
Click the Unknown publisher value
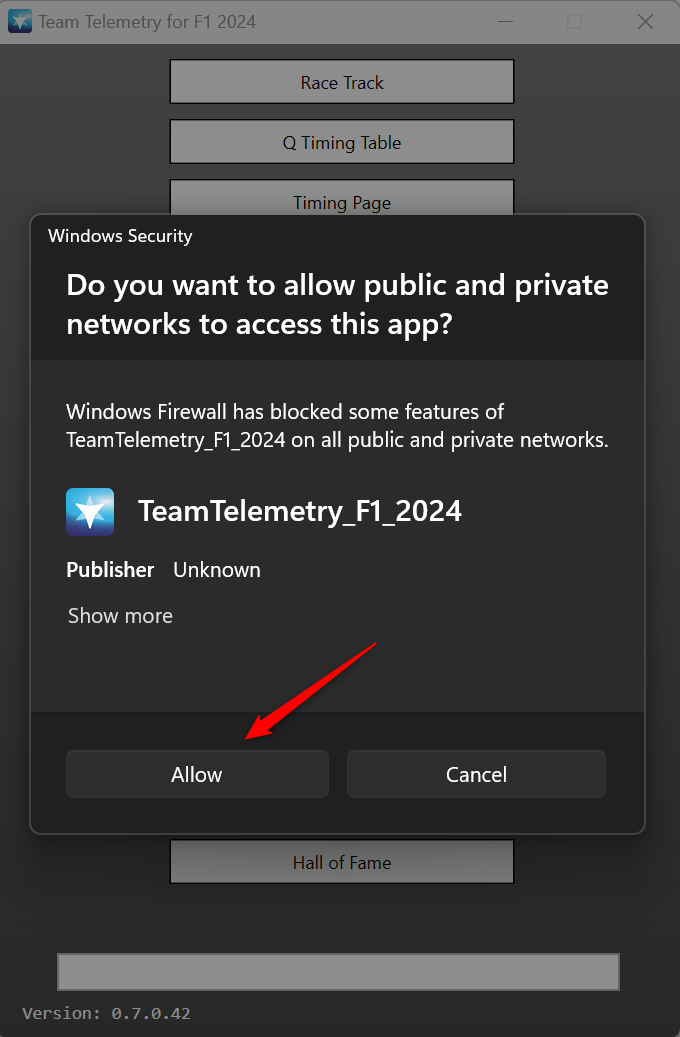pos(217,570)
